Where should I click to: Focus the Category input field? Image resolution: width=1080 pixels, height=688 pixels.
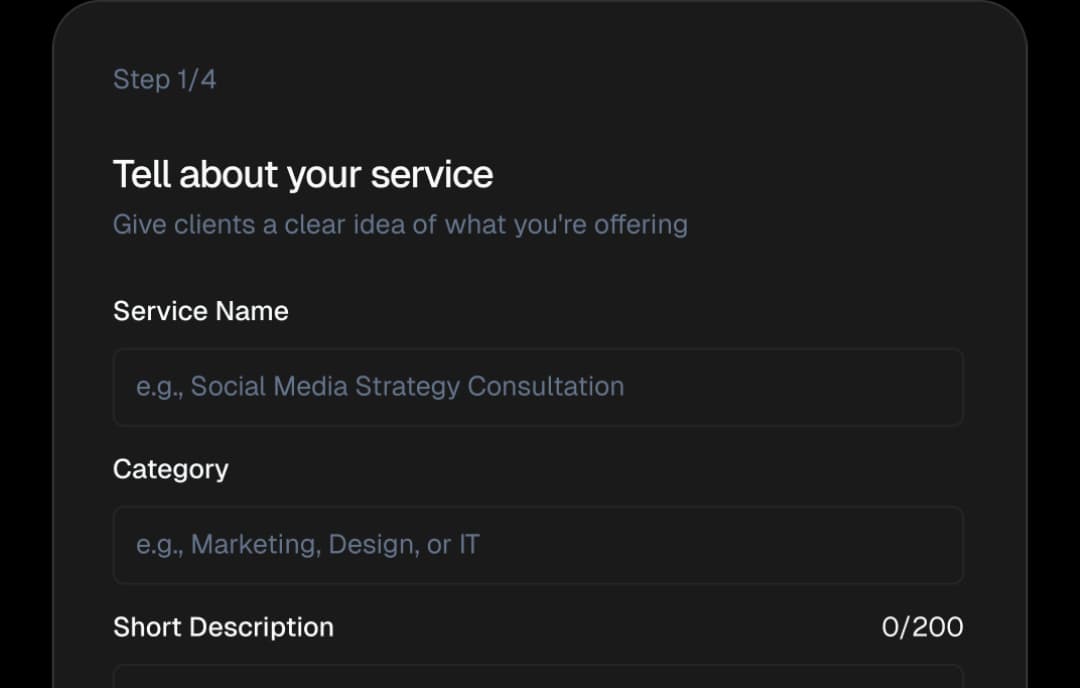click(x=538, y=545)
